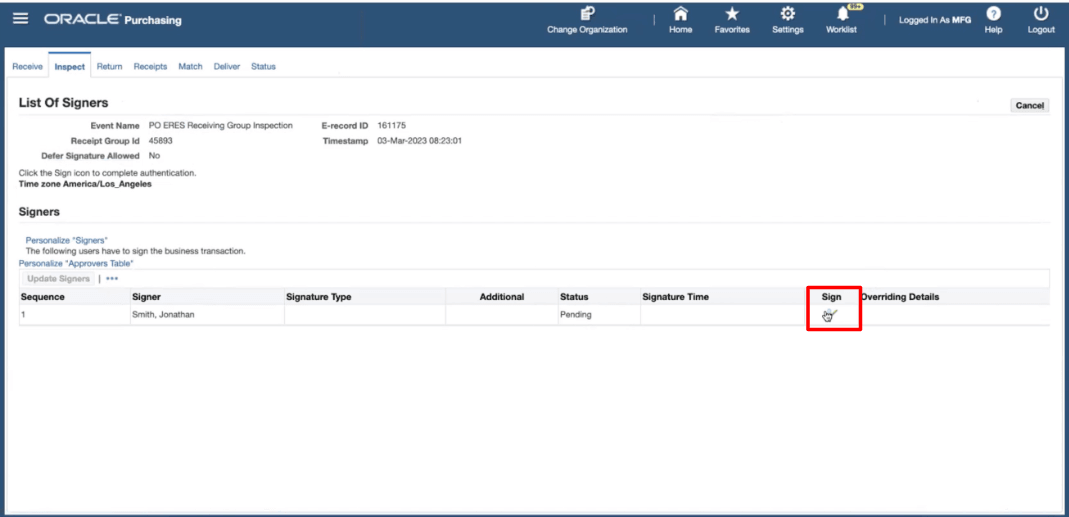The width and height of the screenshot is (1069, 517).
Task: Click Time zone America/Los_Angeles text
Action: pyautogui.click(x=85, y=184)
